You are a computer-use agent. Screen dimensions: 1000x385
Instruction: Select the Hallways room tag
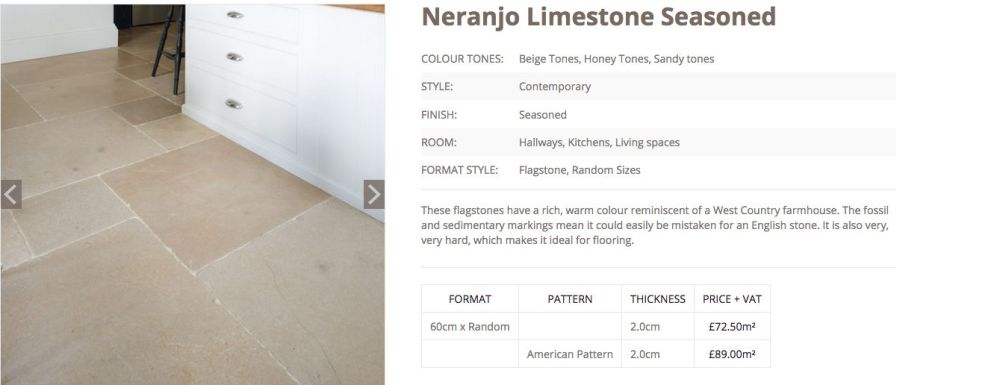[540, 143]
